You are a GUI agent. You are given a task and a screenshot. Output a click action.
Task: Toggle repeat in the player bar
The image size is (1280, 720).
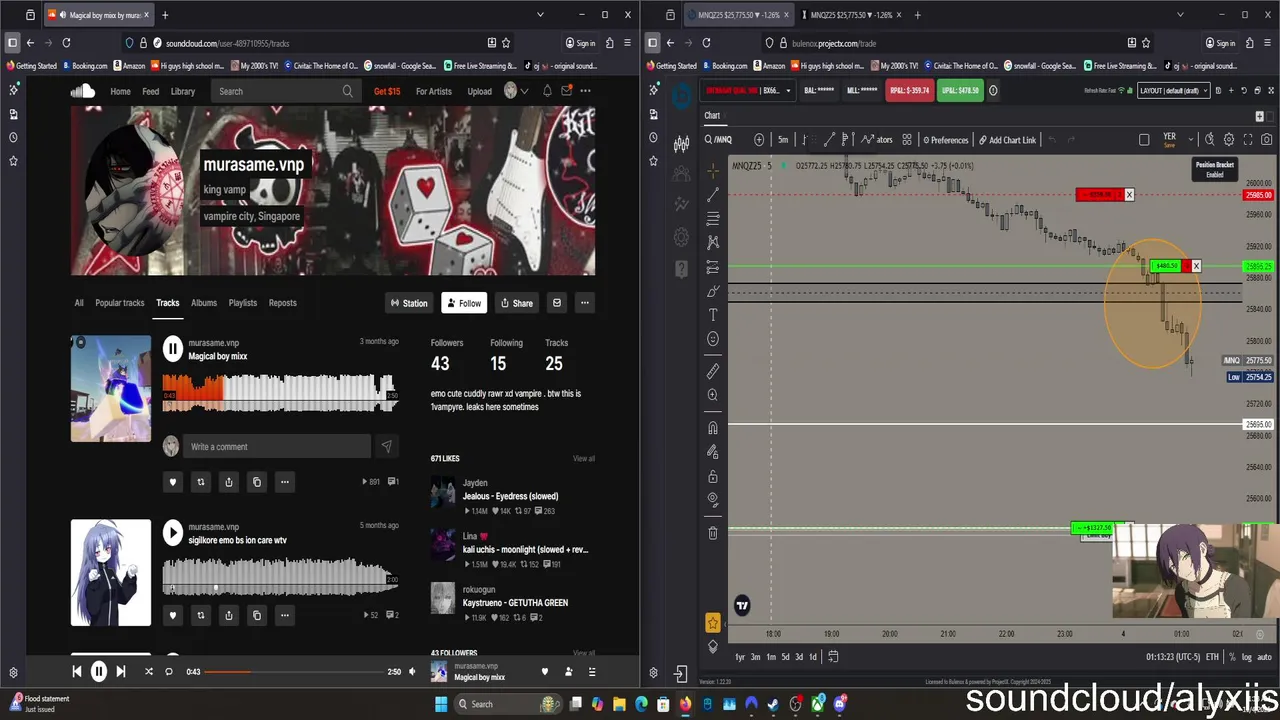coord(169,672)
